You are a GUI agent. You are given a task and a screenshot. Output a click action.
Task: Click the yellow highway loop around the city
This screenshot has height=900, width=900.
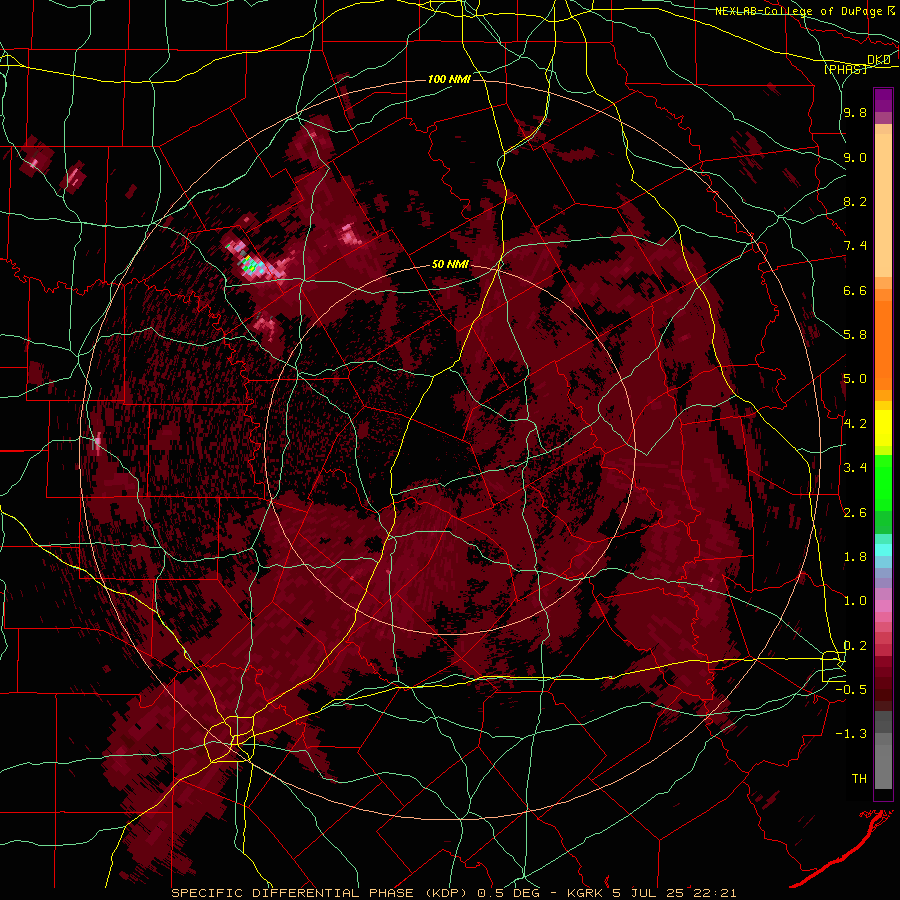pos(231,740)
